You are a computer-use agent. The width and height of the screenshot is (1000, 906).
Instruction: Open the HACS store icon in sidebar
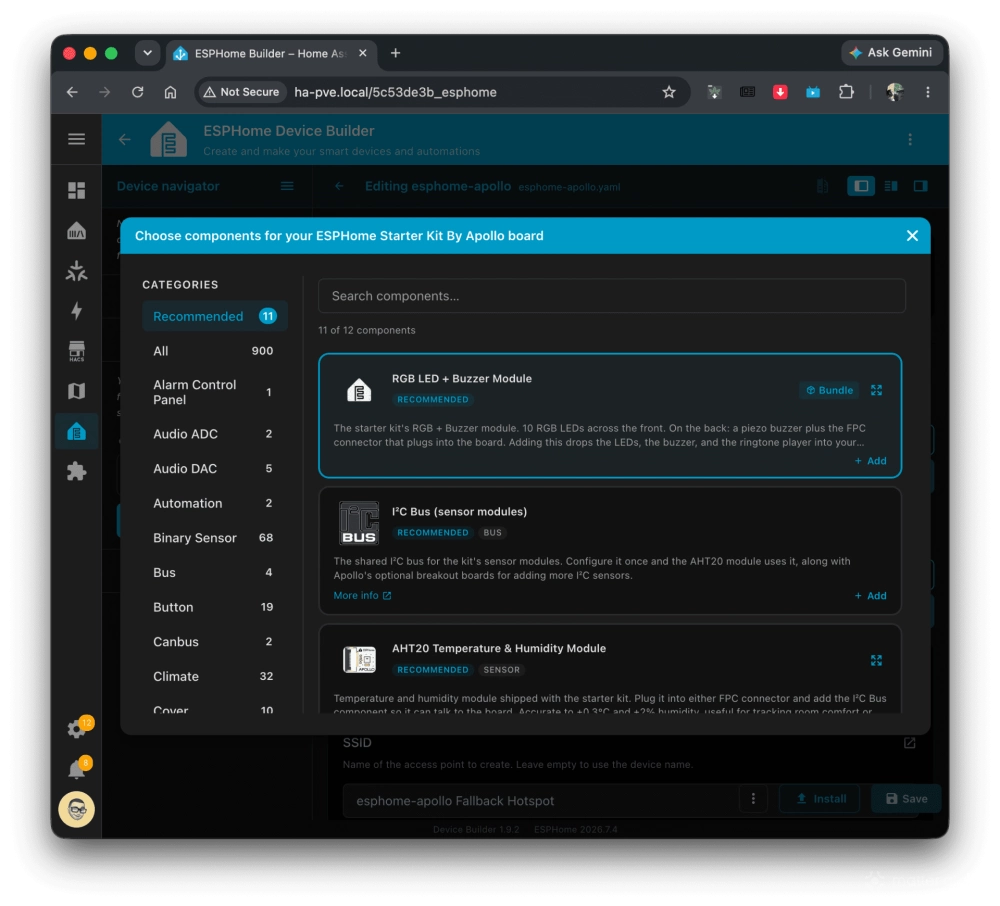(x=77, y=351)
